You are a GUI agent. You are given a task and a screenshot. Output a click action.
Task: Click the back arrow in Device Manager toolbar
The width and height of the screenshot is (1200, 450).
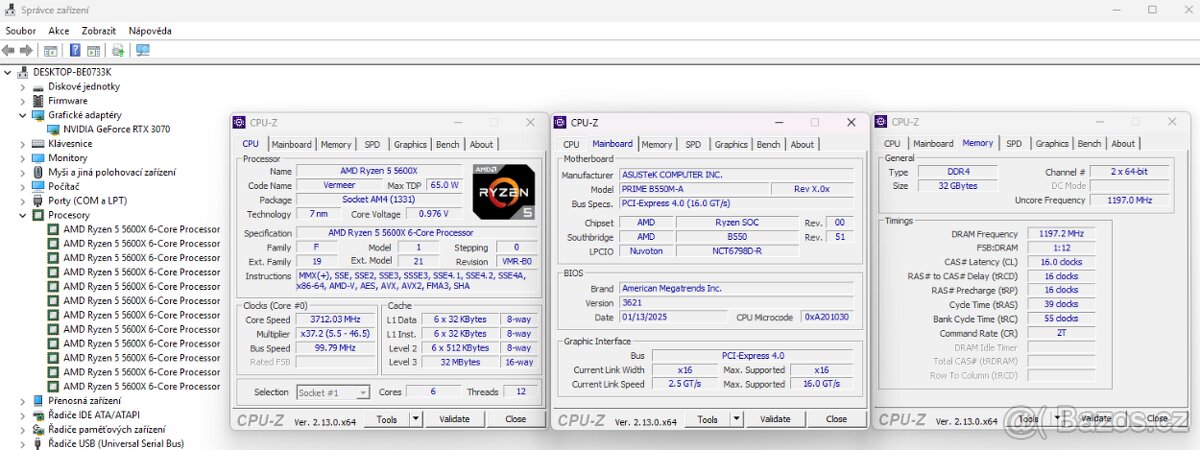coord(9,50)
